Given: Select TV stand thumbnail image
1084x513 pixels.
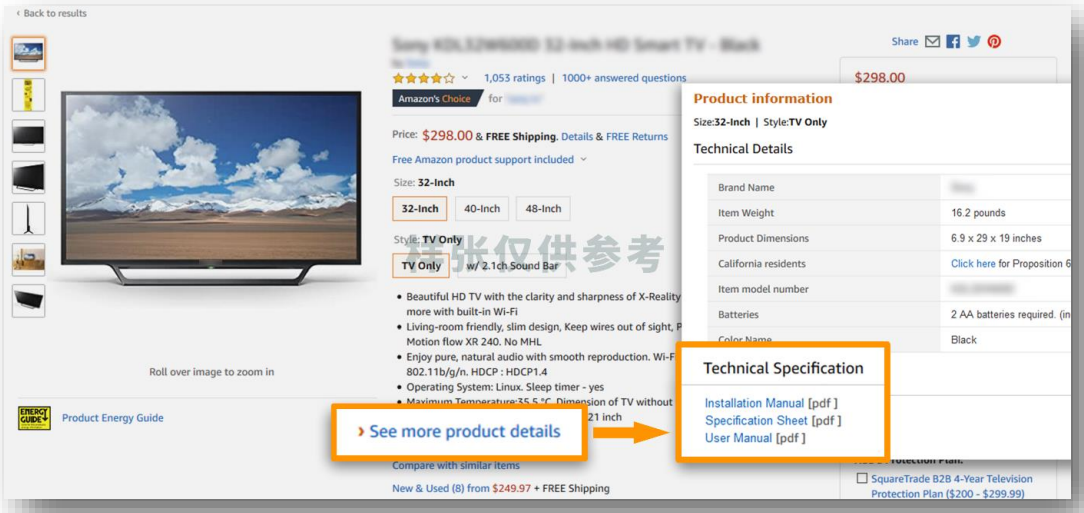Looking at the screenshot, I should [28, 218].
